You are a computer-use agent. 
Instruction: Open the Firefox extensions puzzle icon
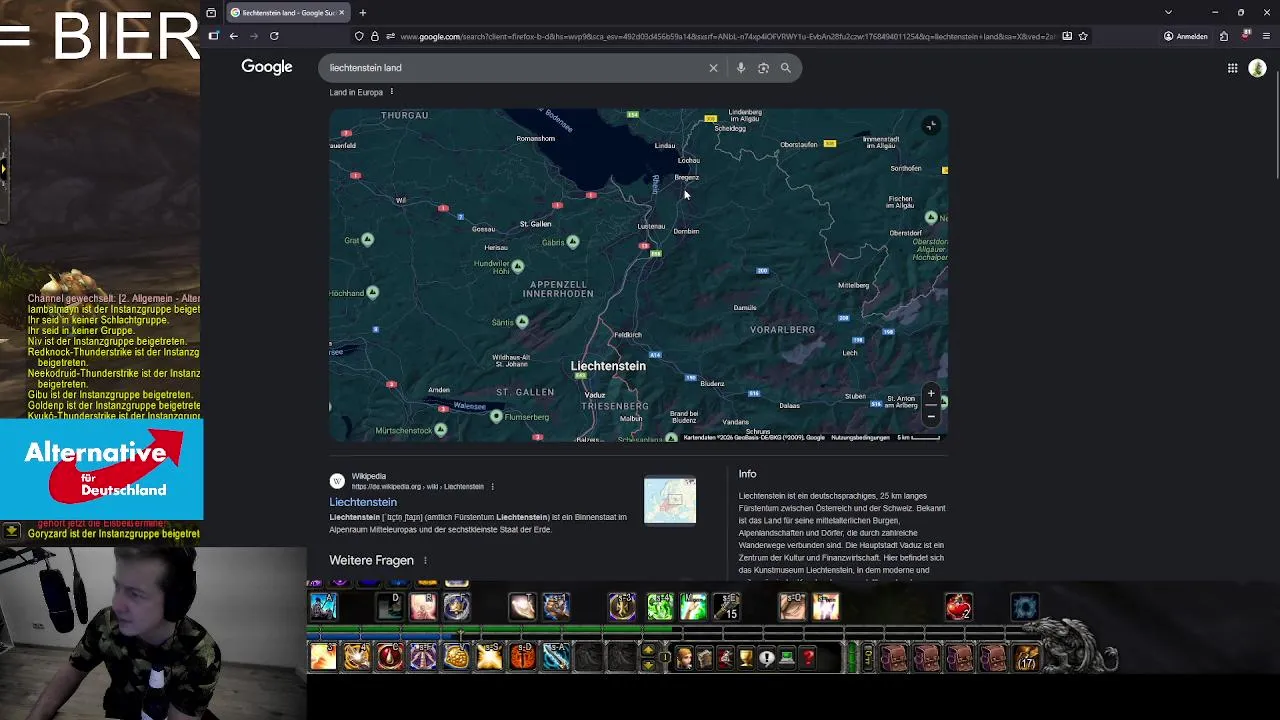tap(1224, 36)
